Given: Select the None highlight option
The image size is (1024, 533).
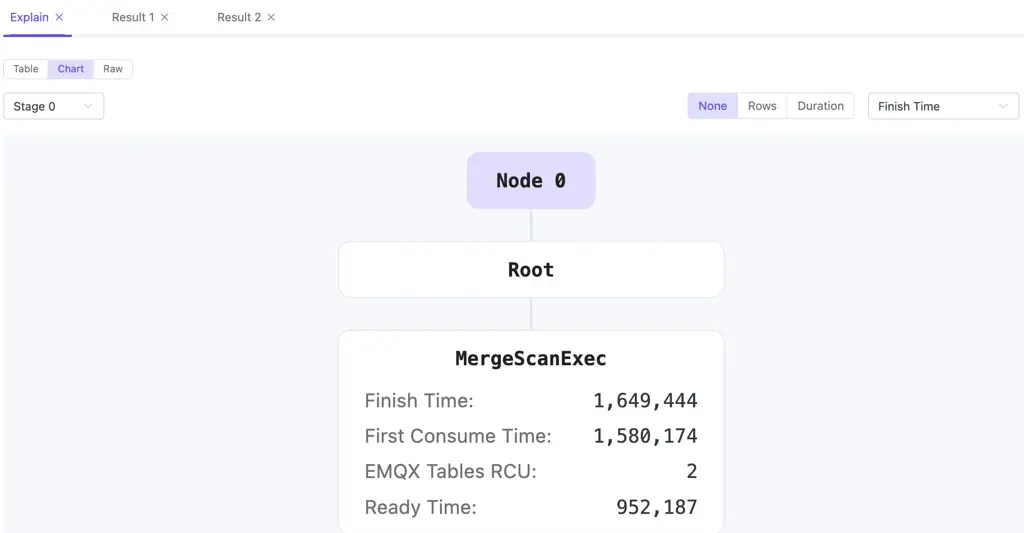Looking at the screenshot, I should [x=712, y=106].
